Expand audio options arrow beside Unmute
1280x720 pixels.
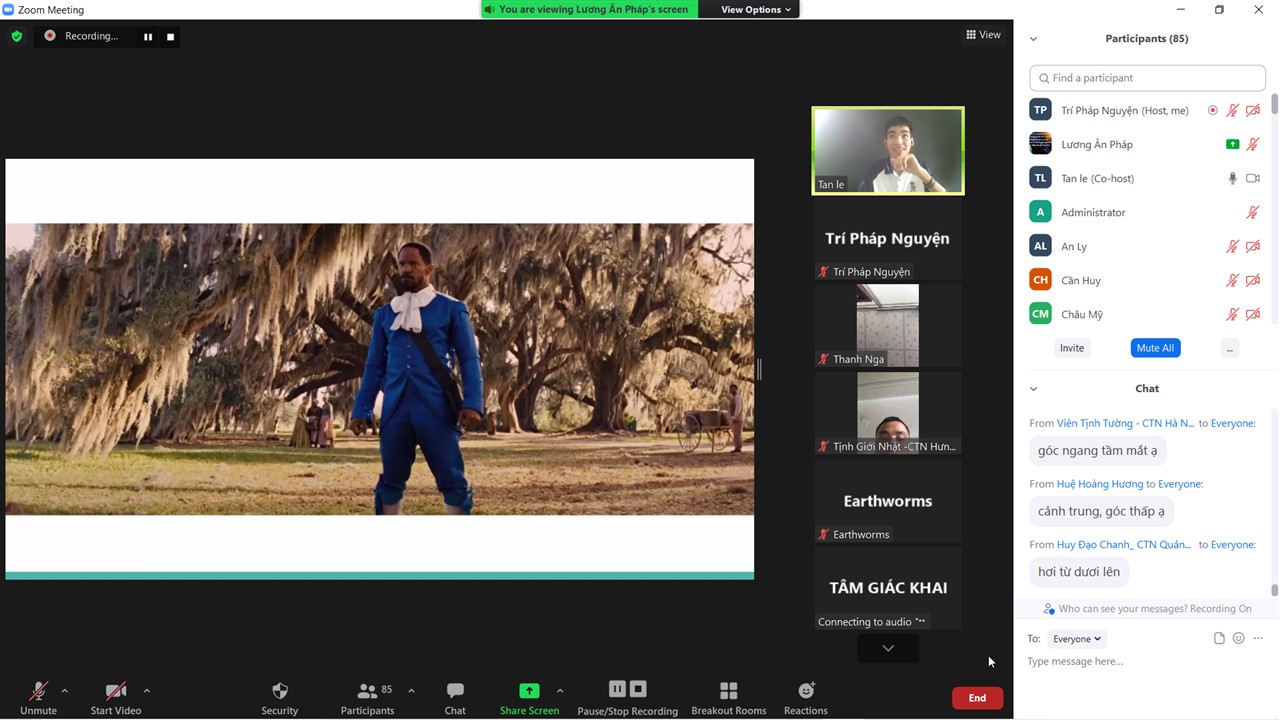(x=65, y=690)
